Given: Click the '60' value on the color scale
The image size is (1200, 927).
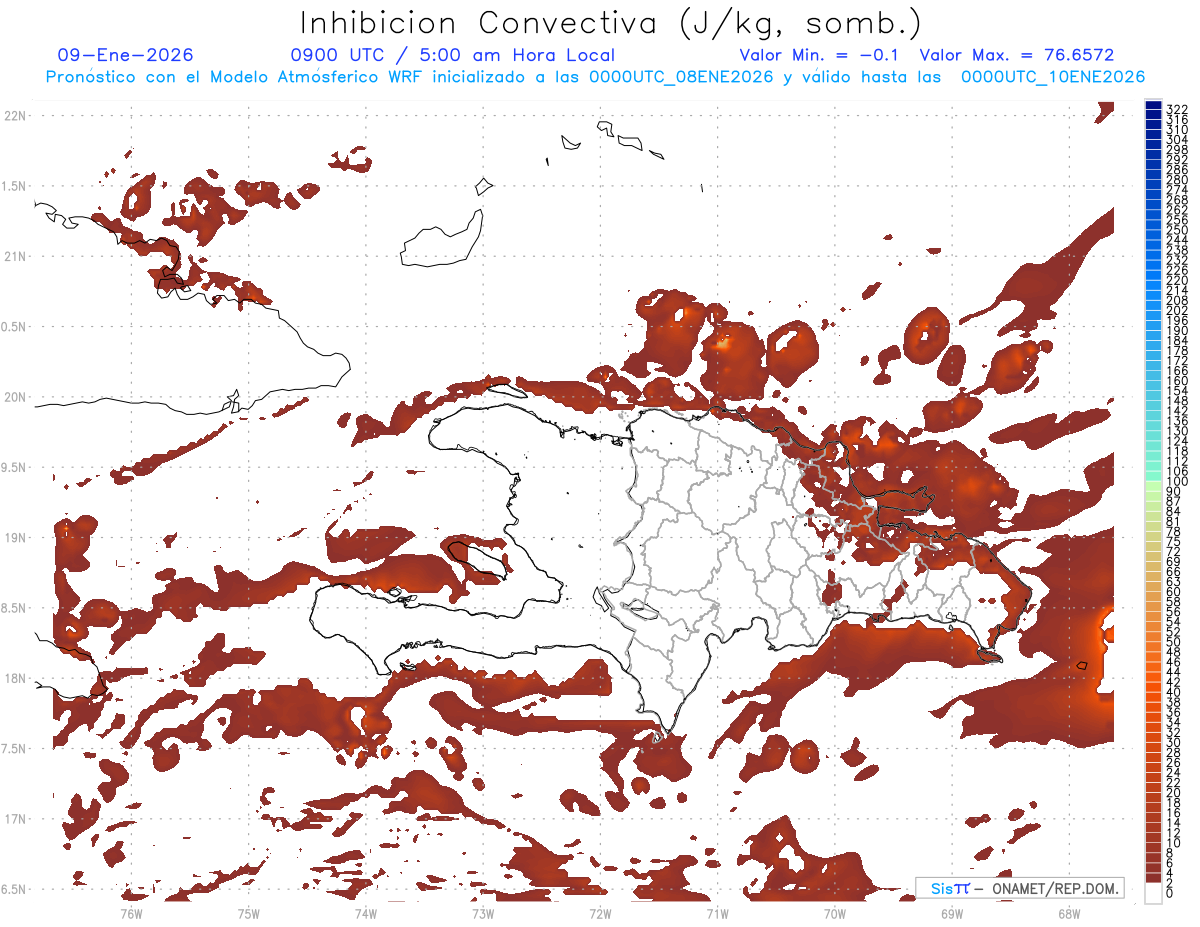Looking at the screenshot, I should 1174,591.
